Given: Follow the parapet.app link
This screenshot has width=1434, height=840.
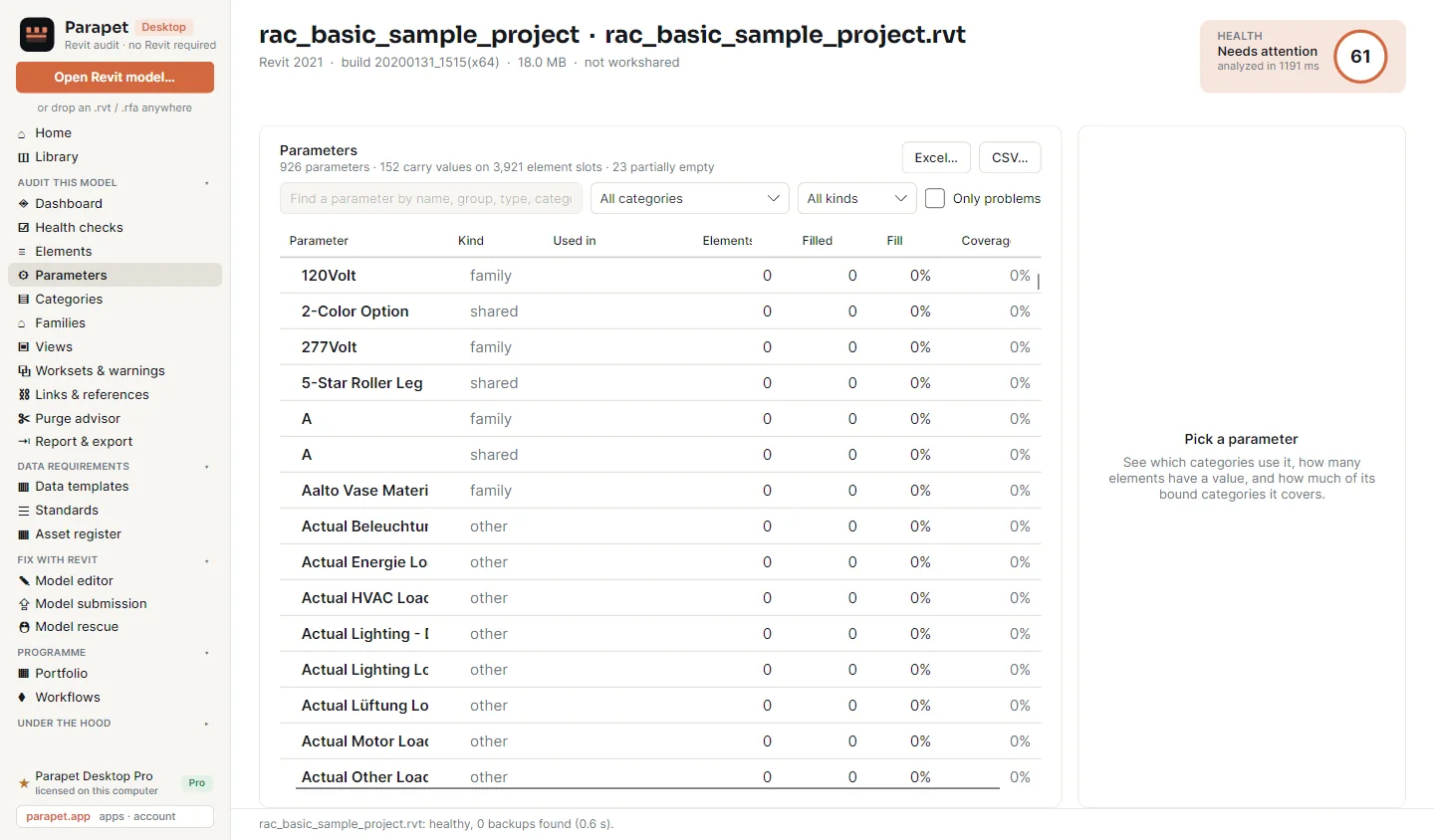Looking at the screenshot, I should [58, 816].
